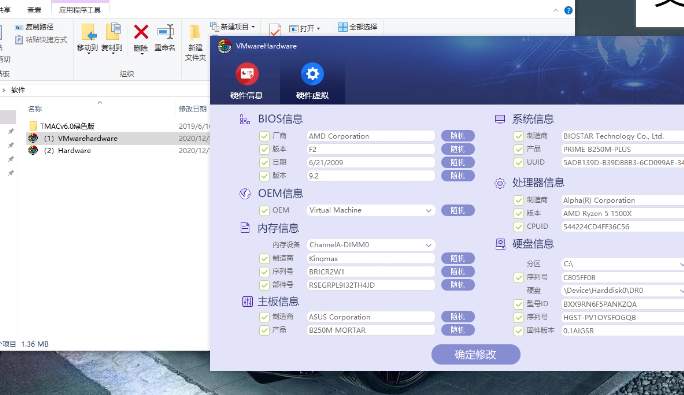Open the 硬件信息 tab in VMwareHardware

coord(246,82)
